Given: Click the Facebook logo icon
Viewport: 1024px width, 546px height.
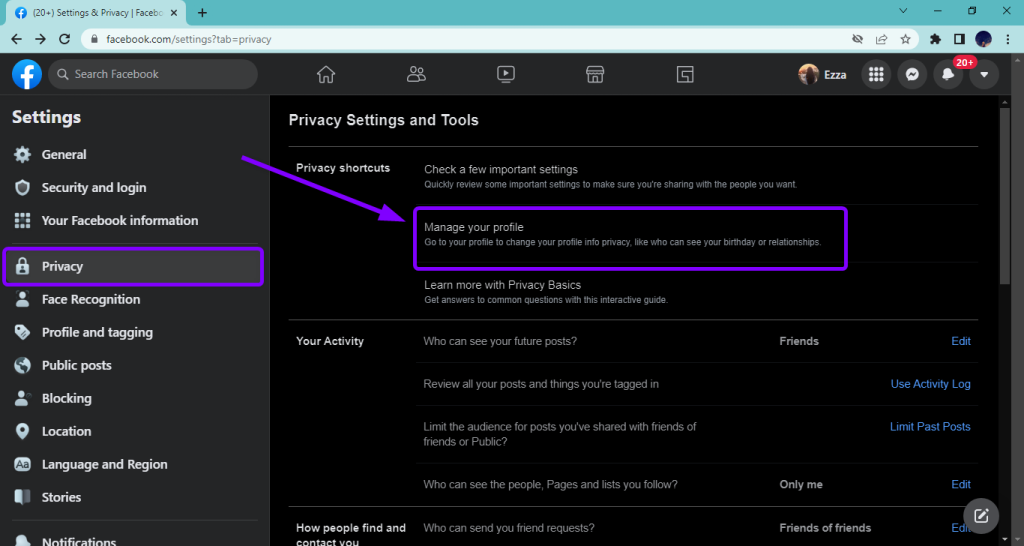Looking at the screenshot, I should pos(27,74).
